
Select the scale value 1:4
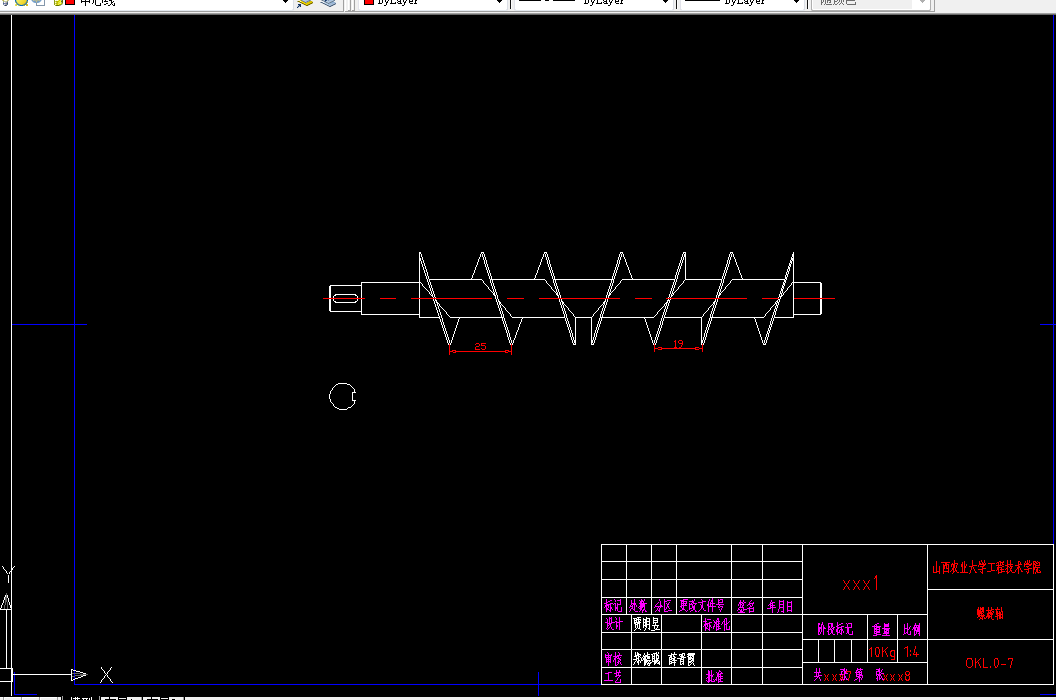click(911, 651)
